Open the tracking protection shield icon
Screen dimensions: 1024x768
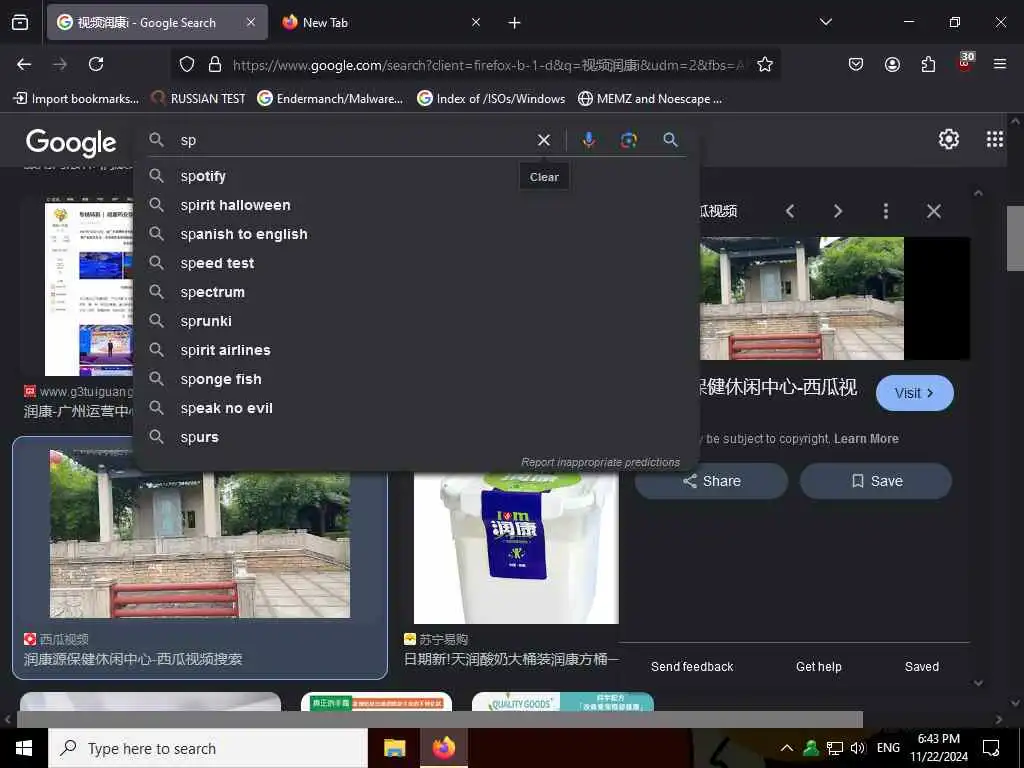coord(187,65)
